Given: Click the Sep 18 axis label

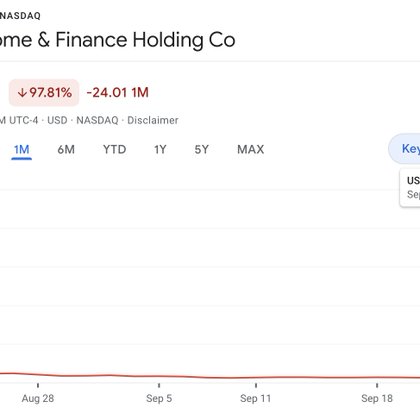Looking at the screenshot, I should pyautogui.click(x=377, y=398).
